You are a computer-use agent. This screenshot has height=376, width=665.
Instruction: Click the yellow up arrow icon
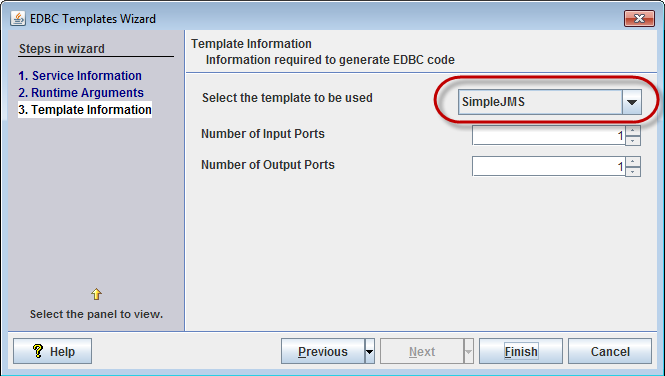coord(96,294)
